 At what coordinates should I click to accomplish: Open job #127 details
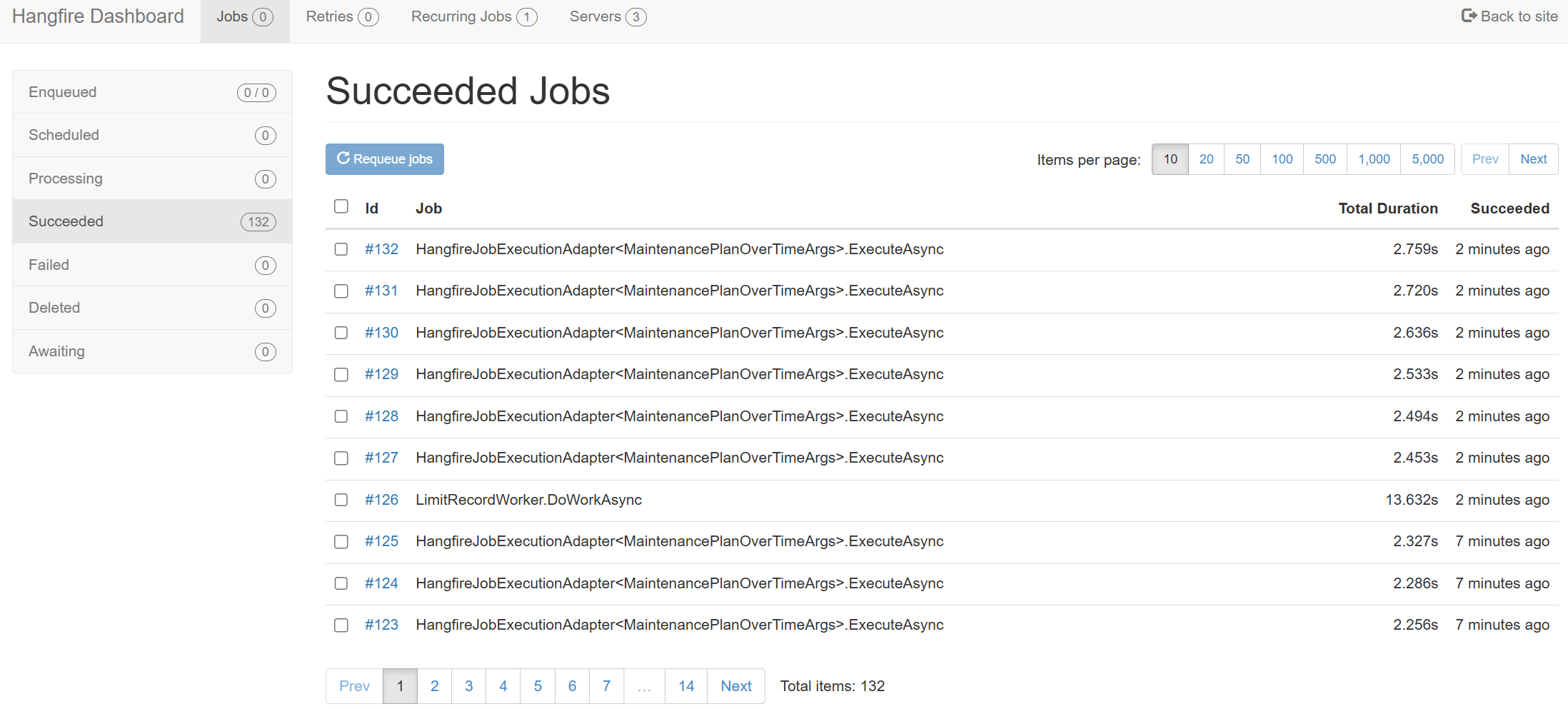[x=381, y=458]
